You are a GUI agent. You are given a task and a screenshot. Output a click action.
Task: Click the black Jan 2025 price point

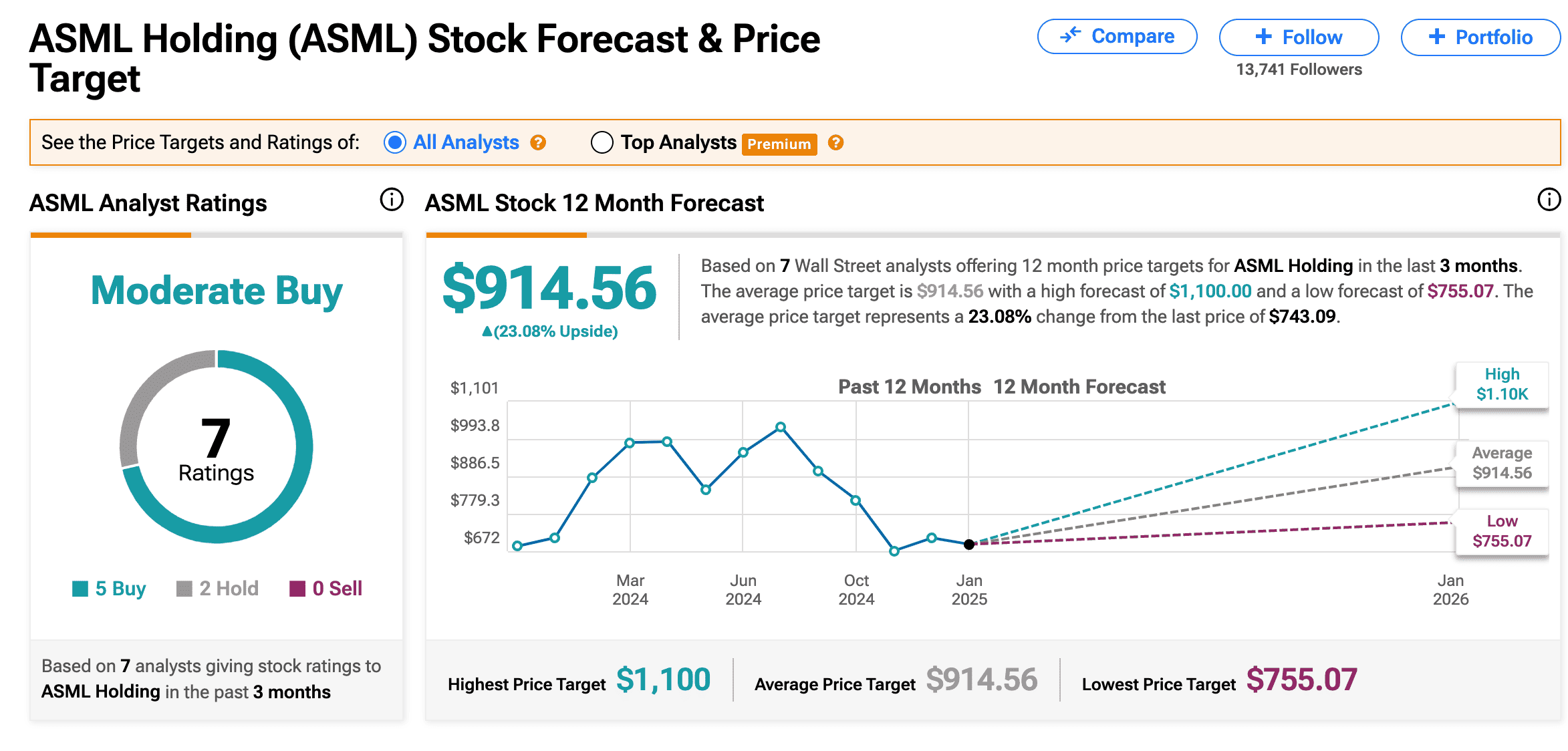(x=968, y=545)
